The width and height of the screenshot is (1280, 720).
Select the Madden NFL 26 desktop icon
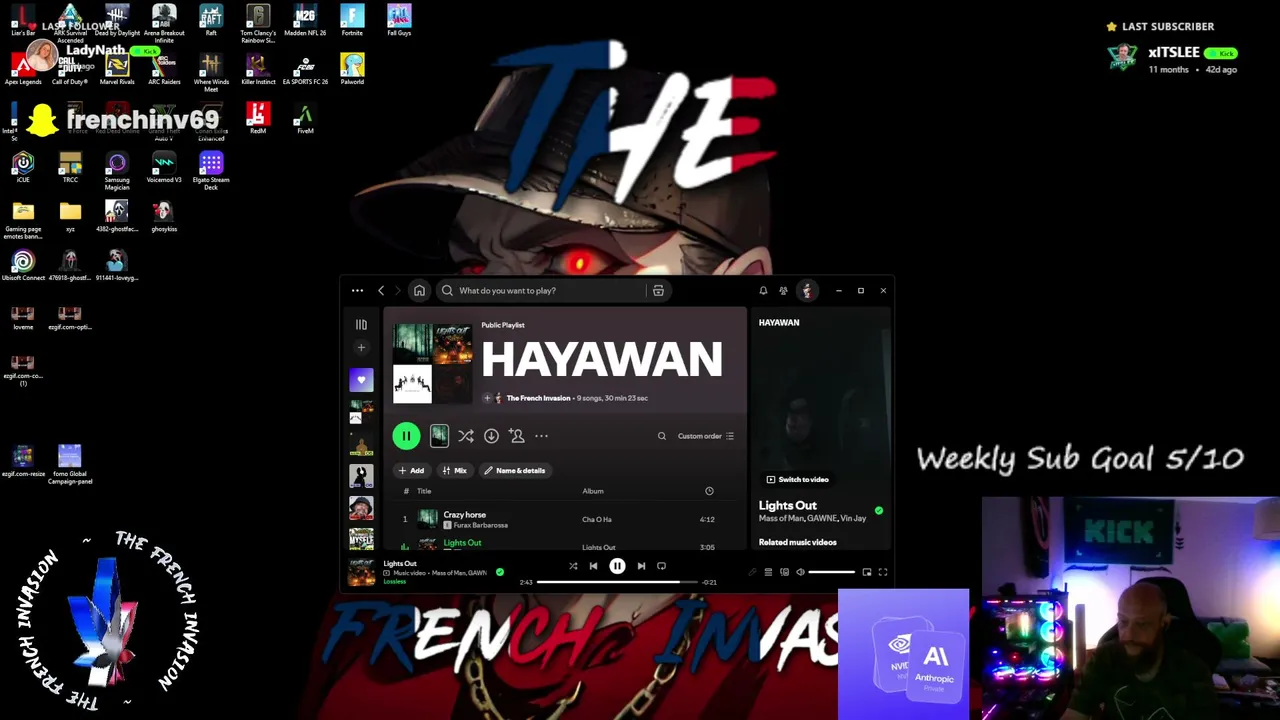pyautogui.click(x=305, y=21)
